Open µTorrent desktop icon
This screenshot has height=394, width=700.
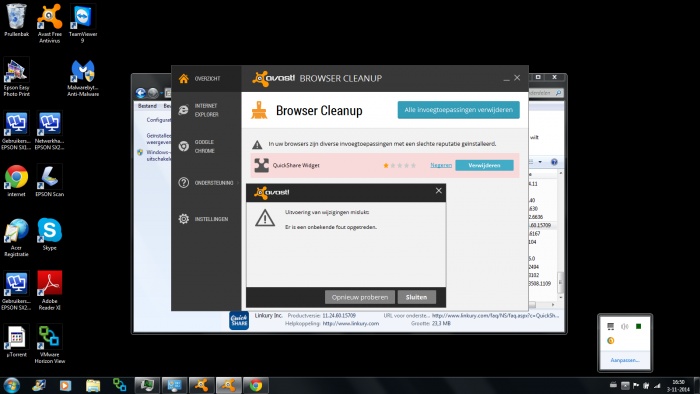17,341
